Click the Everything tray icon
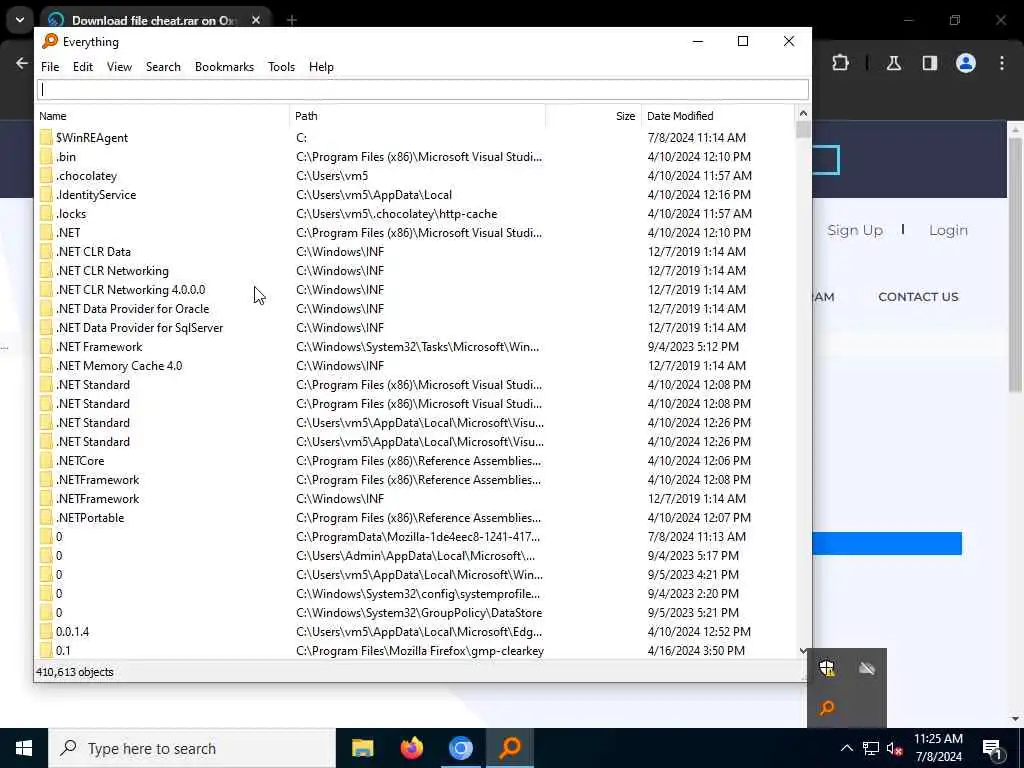 click(x=827, y=707)
